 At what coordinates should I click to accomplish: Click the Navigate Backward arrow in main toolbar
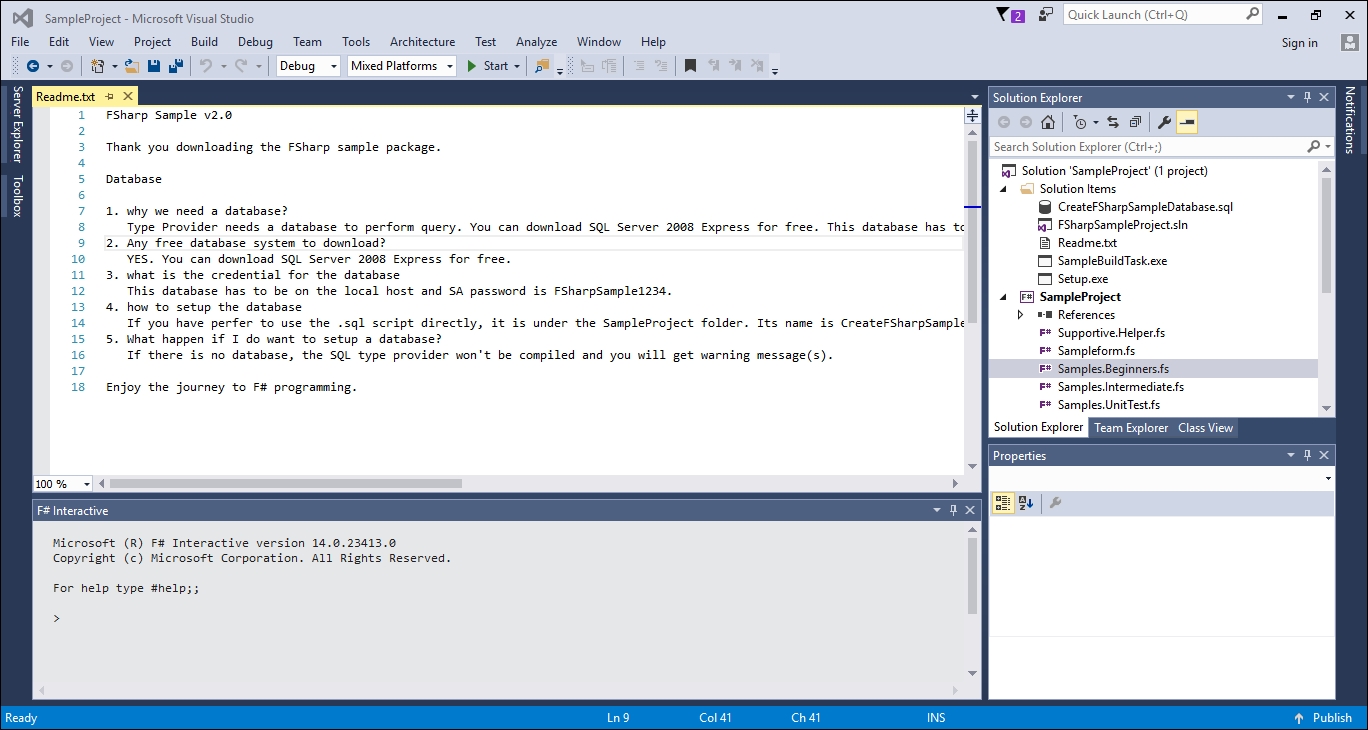tap(33, 66)
